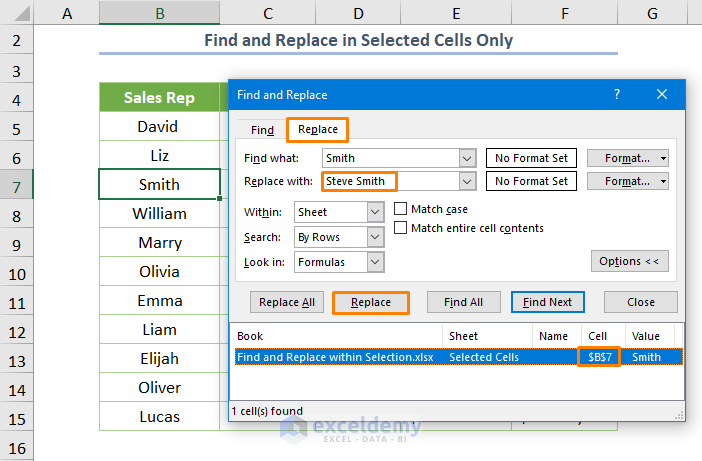Toggle Match entire cell contents
This screenshot has width=702, height=461.
coord(401,228)
